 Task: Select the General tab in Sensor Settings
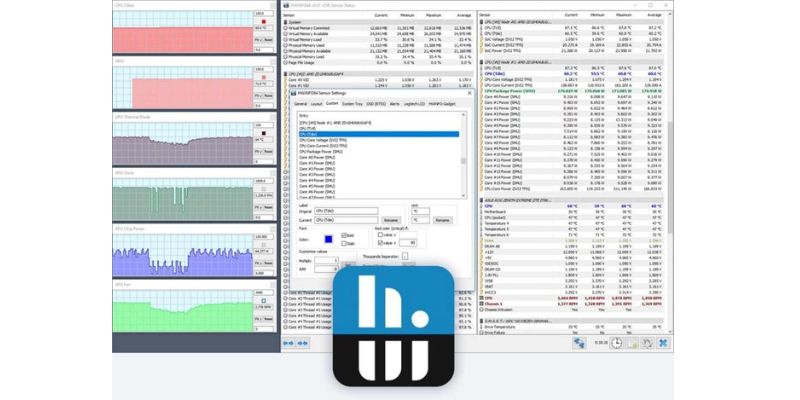coord(301,104)
